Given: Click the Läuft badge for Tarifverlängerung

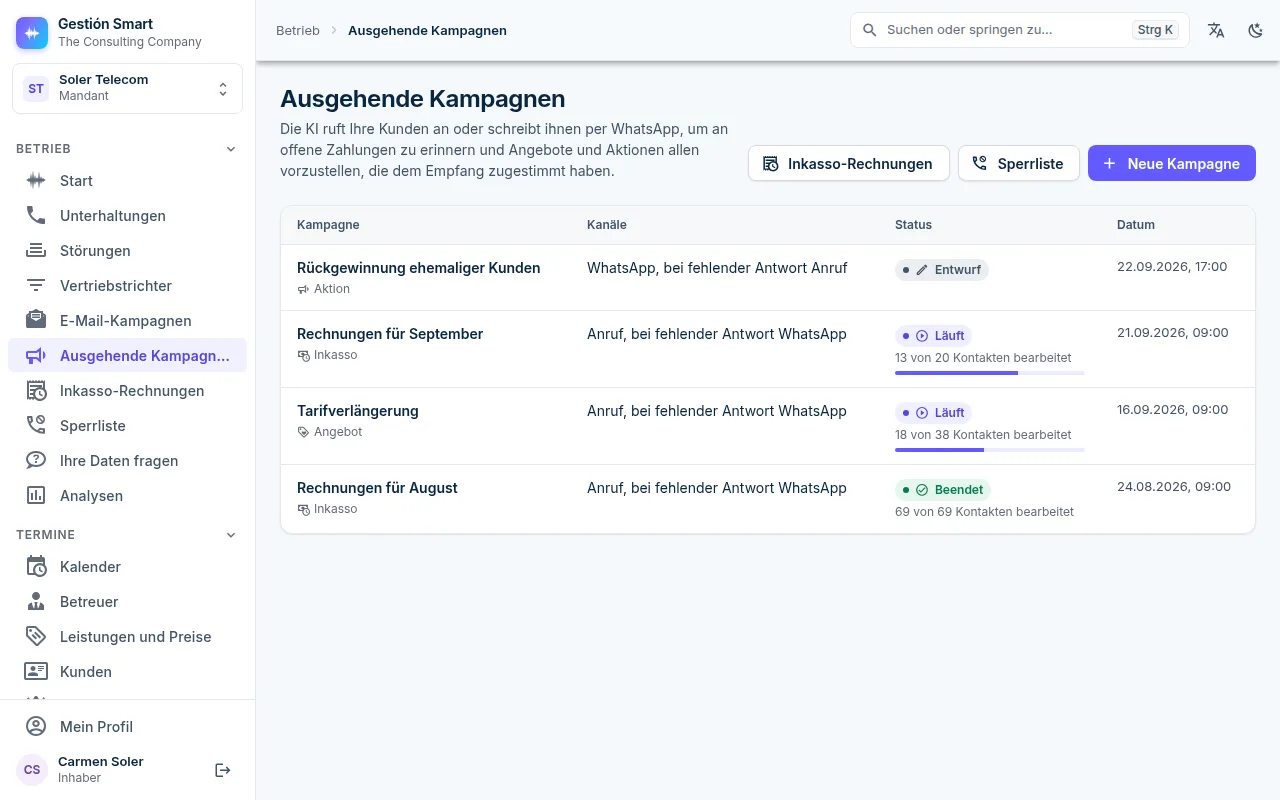Looking at the screenshot, I should [x=933, y=413].
